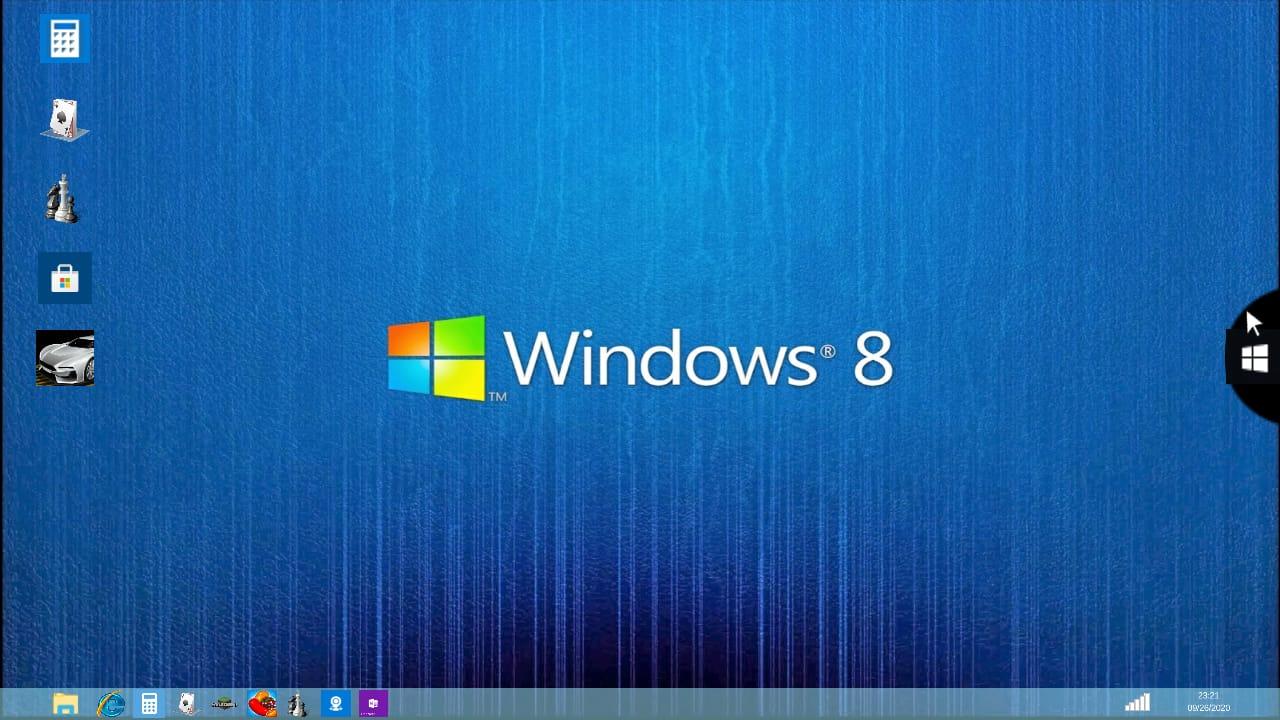The height and width of the screenshot is (720, 1280).
Task: Open File Explorer from the taskbar
Action: (65, 704)
